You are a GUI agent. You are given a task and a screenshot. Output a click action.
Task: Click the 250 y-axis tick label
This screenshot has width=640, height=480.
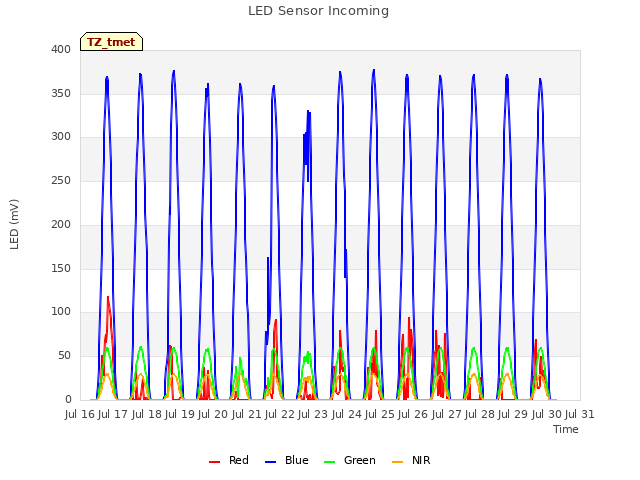[61, 180]
